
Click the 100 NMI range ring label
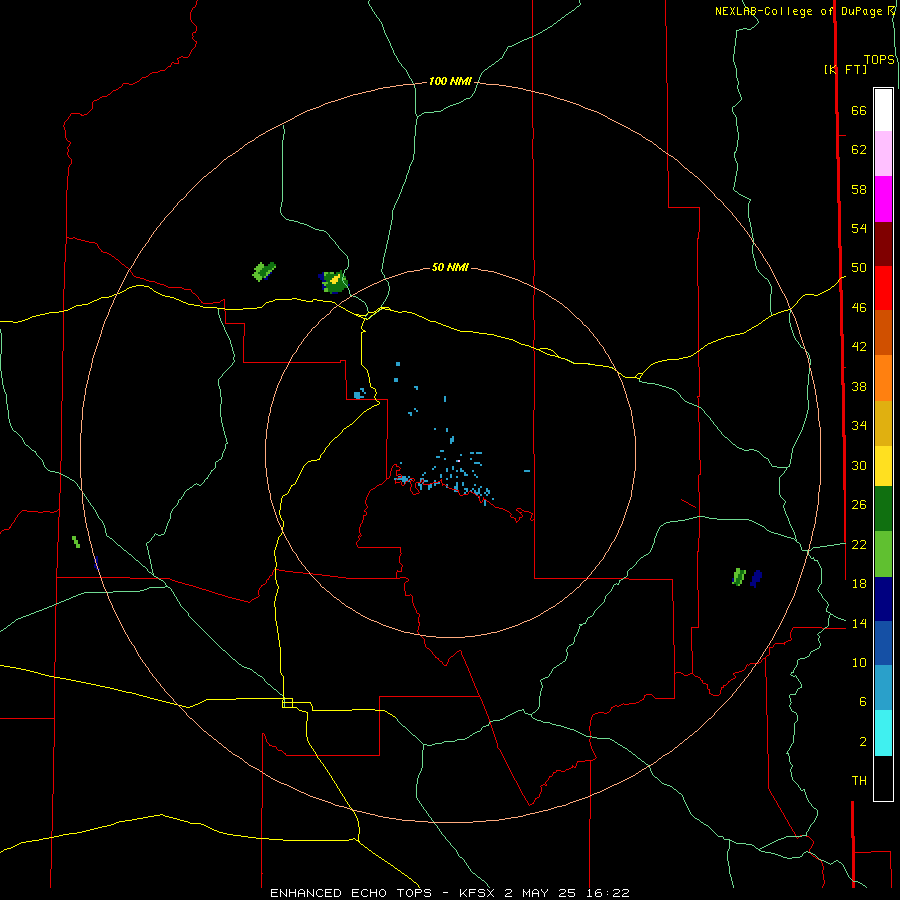click(450, 82)
